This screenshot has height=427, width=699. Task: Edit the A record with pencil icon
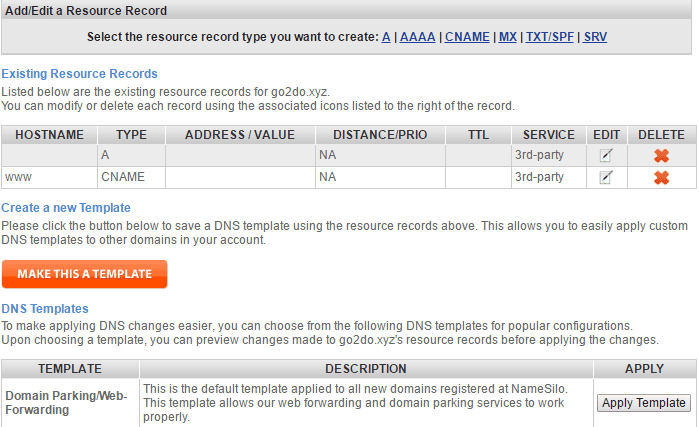[x=606, y=155]
